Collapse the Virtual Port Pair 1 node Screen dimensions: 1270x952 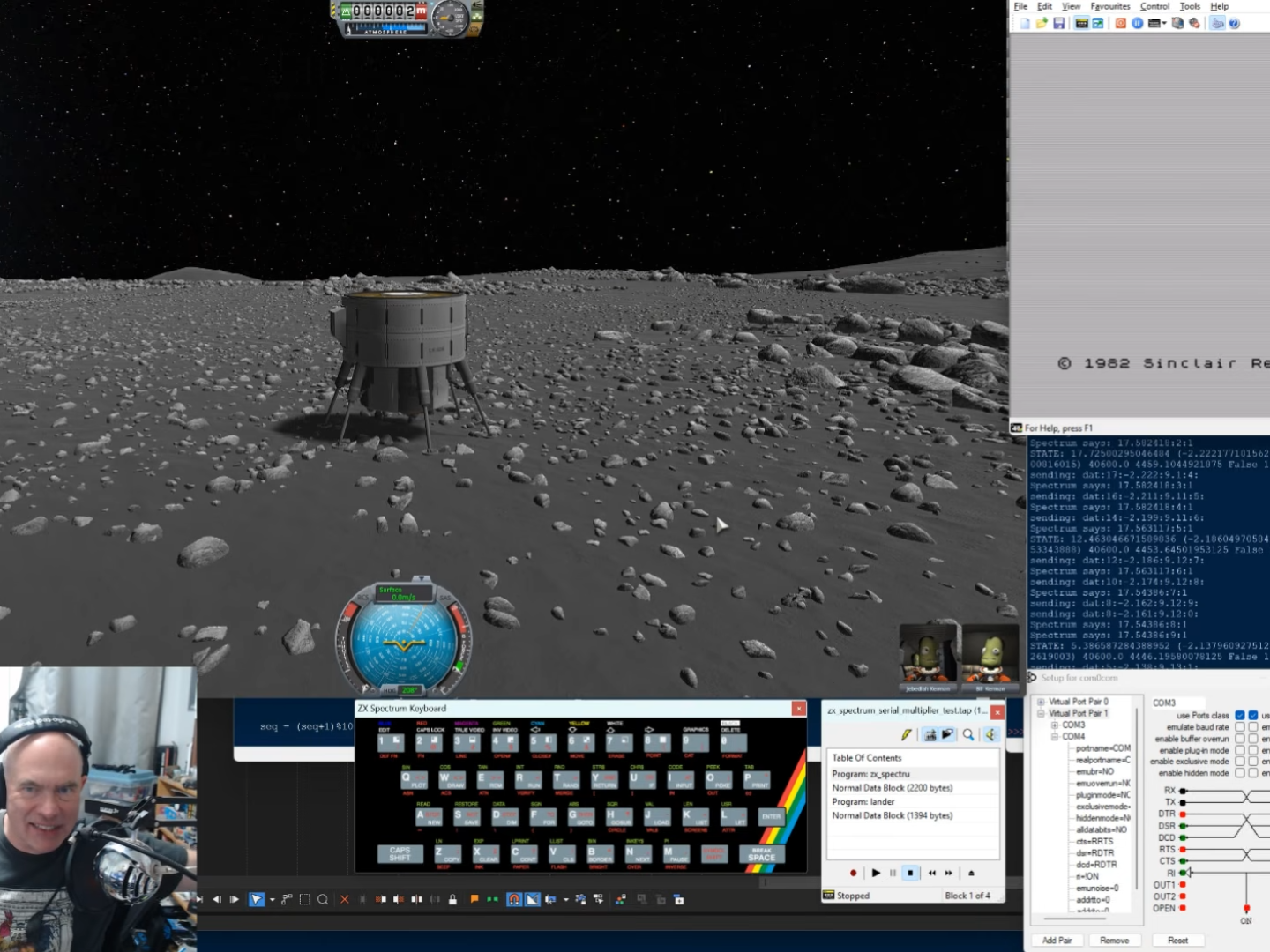pos(1041,713)
